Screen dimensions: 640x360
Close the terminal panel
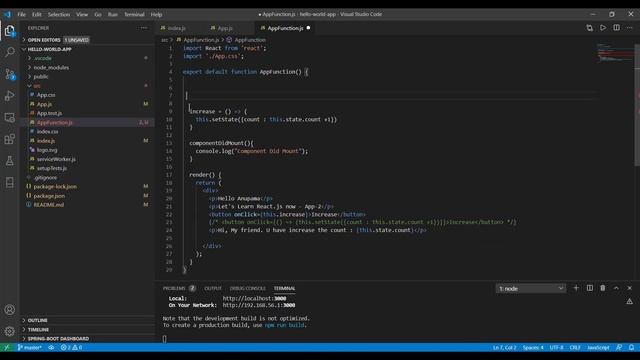(x=630, y=288)
